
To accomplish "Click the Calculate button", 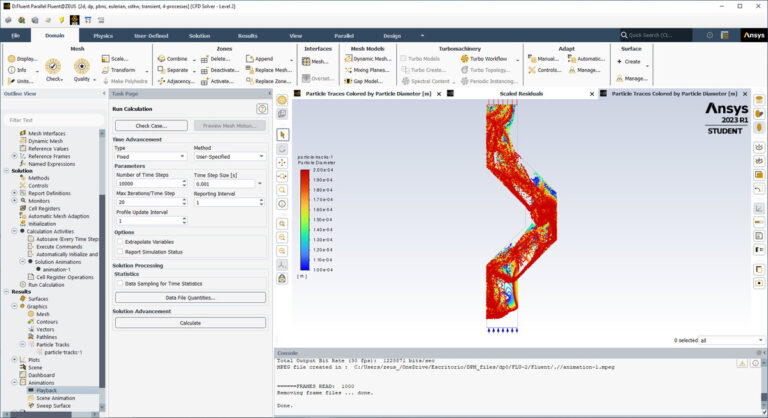I will (191, 323).
